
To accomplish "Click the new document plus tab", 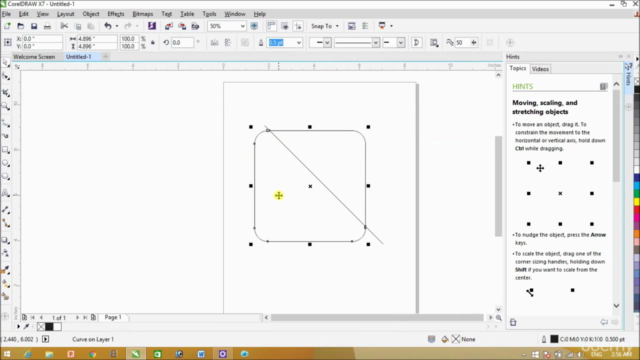I will pos(105,57).
